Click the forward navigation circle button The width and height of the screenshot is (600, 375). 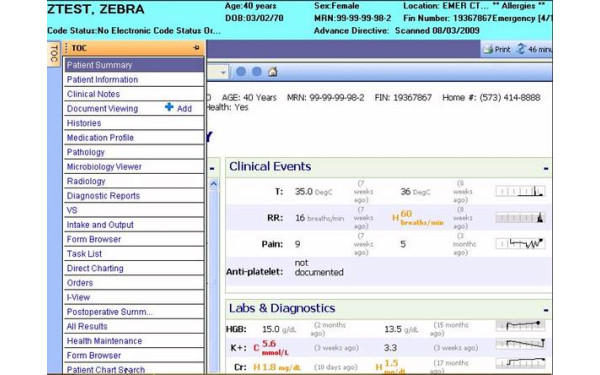click(x=257, y=72)
